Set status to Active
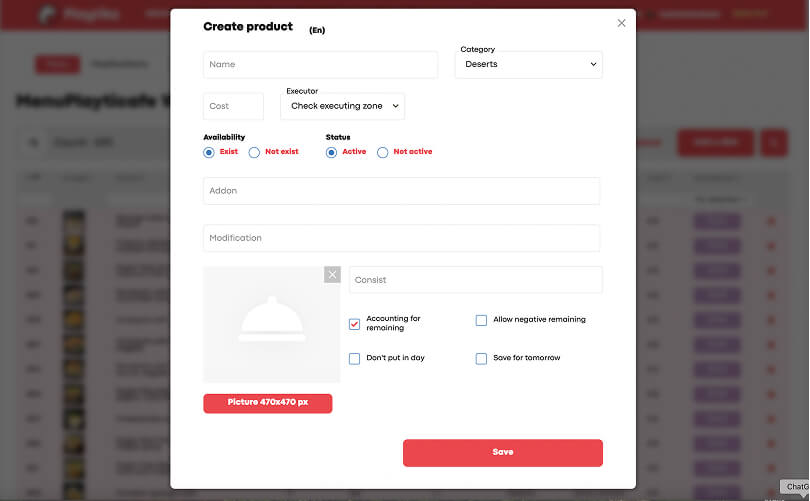This screenshot has width=810, height=501. [x=332, y=152]
